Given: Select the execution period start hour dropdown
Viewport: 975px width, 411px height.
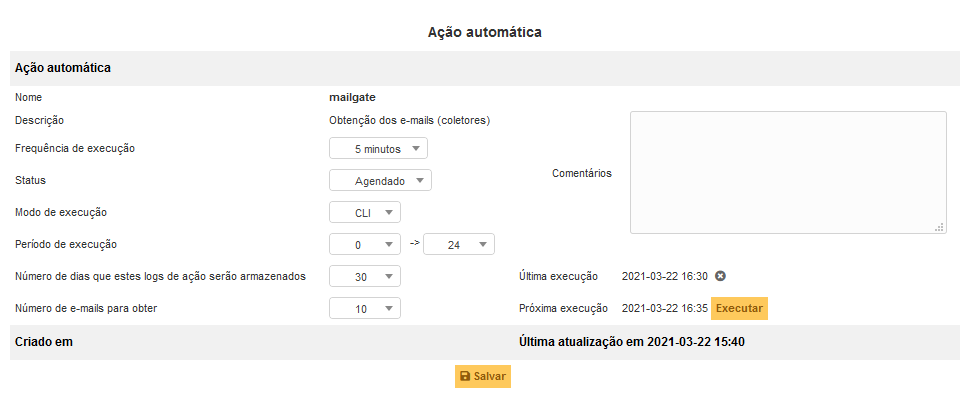Looking at the screenshot, I should 364,244.
